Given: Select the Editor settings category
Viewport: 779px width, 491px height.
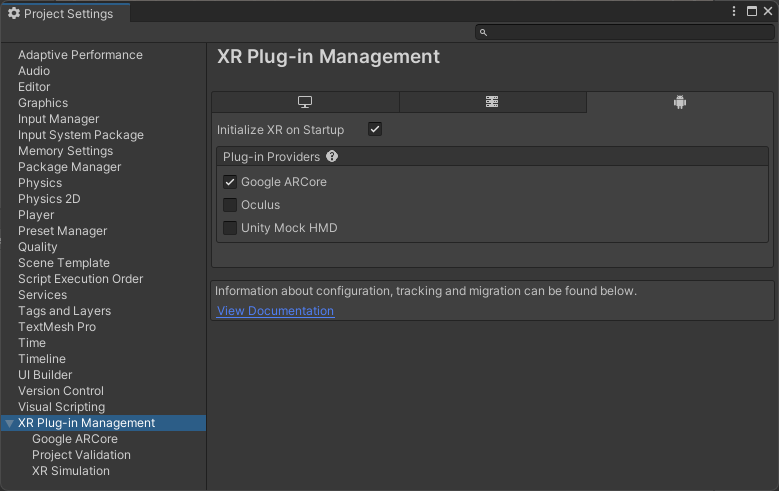Looking at the screenshot, I should (34, 86).
